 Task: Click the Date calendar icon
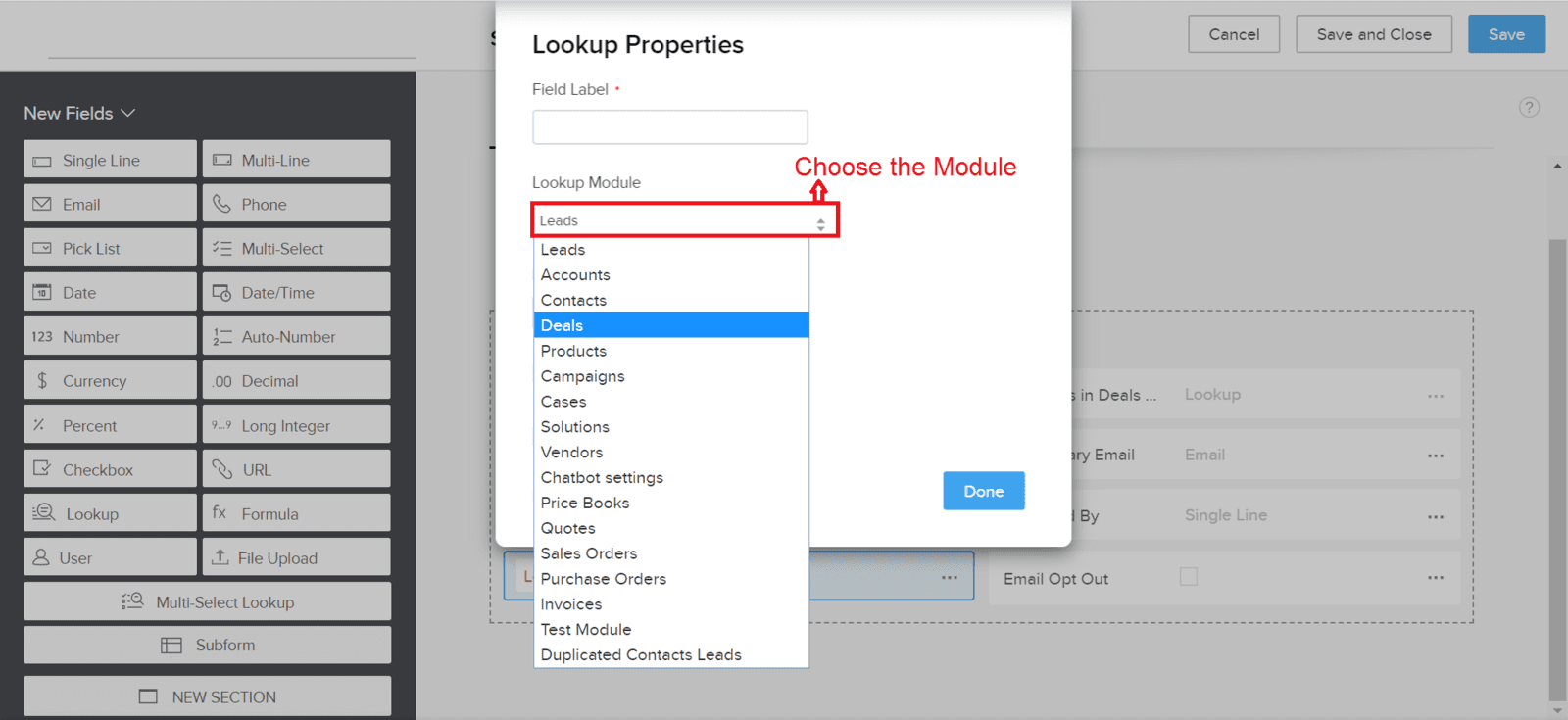click(42, 292)
